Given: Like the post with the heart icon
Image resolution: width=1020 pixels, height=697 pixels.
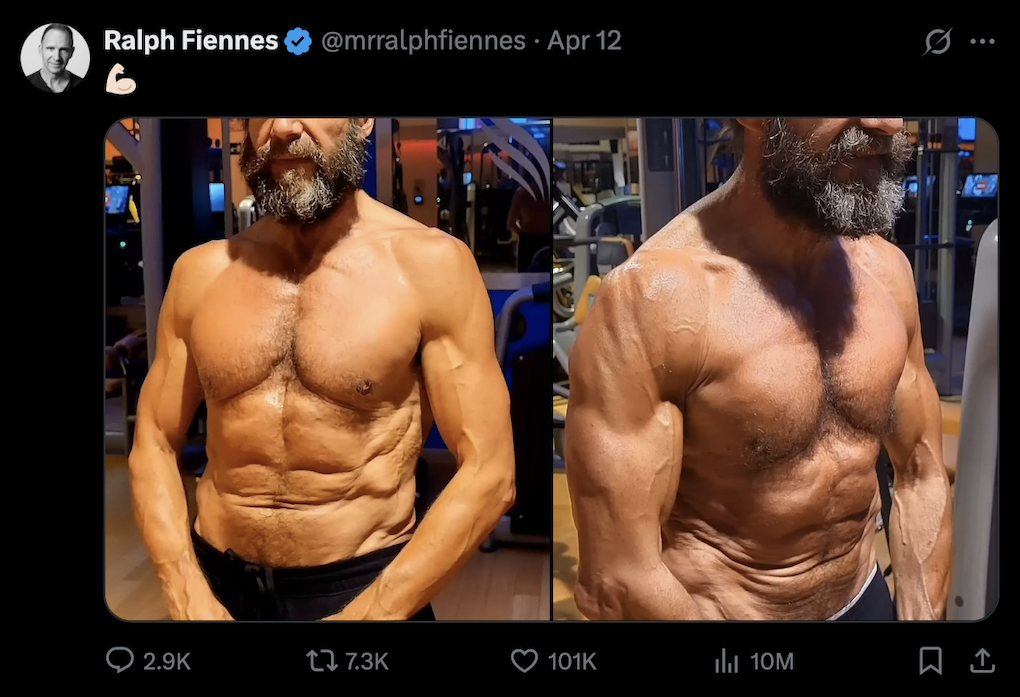Looking at the screenshot, I should pyautogui.click(x=524, y=660).
